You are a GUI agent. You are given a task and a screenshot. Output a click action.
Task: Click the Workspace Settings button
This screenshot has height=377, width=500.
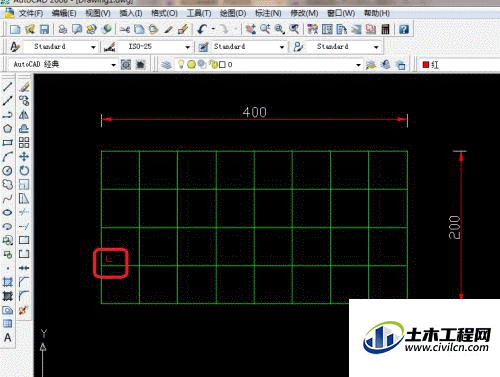[x=126, y=64]
